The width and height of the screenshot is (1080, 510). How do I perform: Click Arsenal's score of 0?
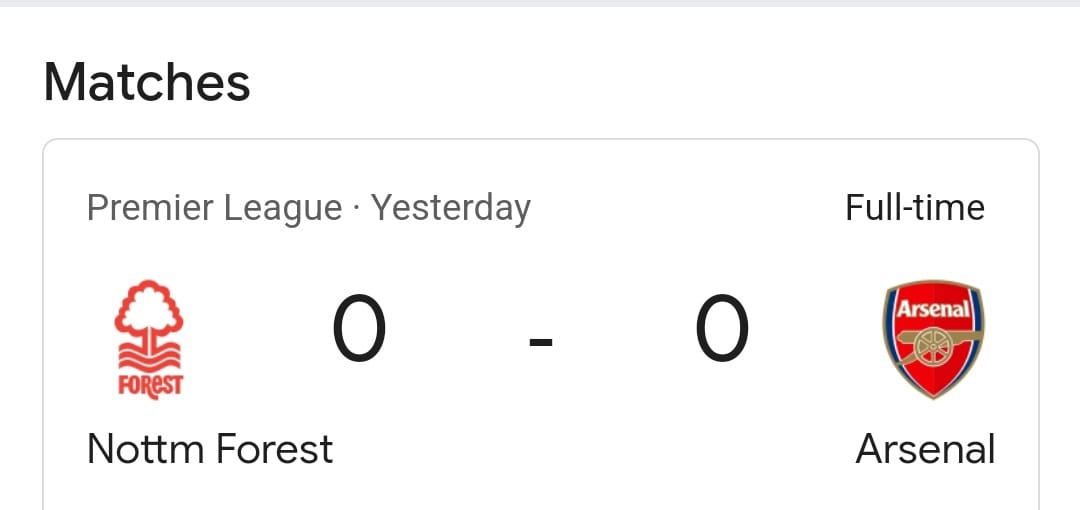point(721,329)
